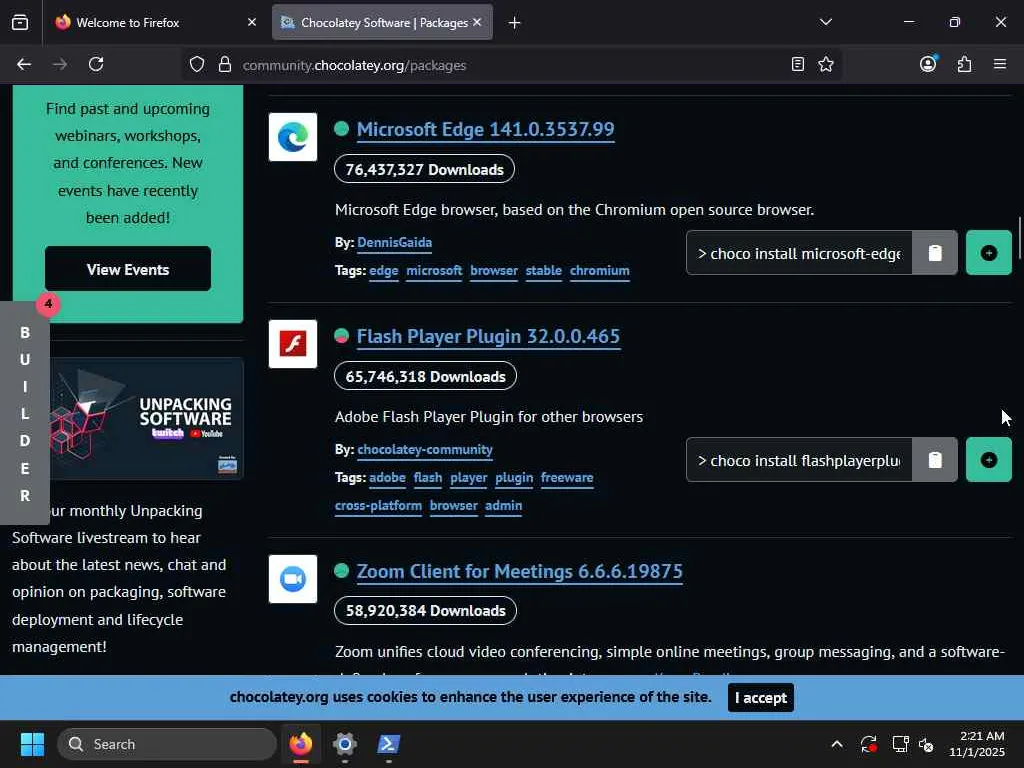Click the muted volume tray icon

point(926,744)
